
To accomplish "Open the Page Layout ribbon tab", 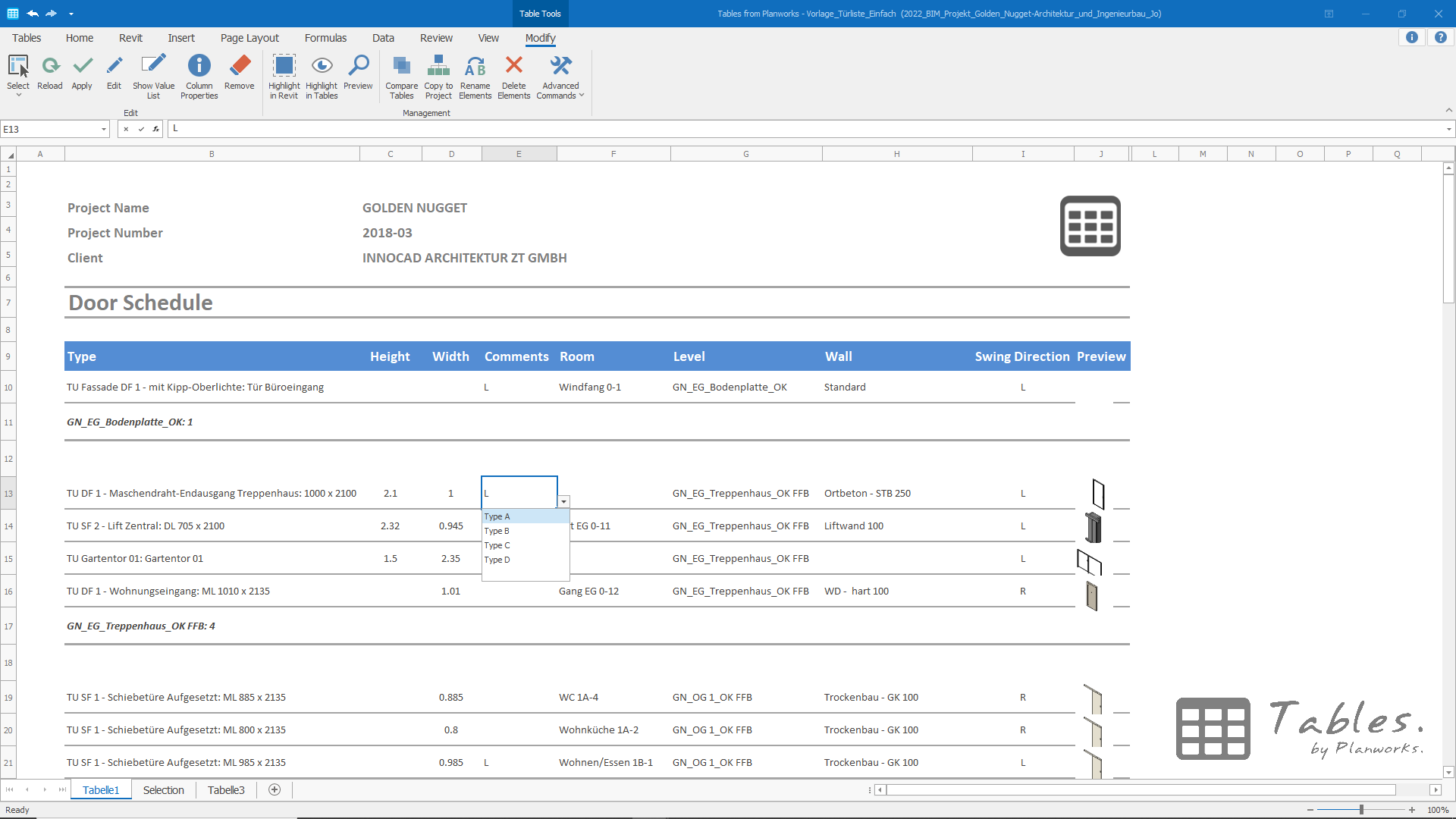I will (x=249, y=38).
